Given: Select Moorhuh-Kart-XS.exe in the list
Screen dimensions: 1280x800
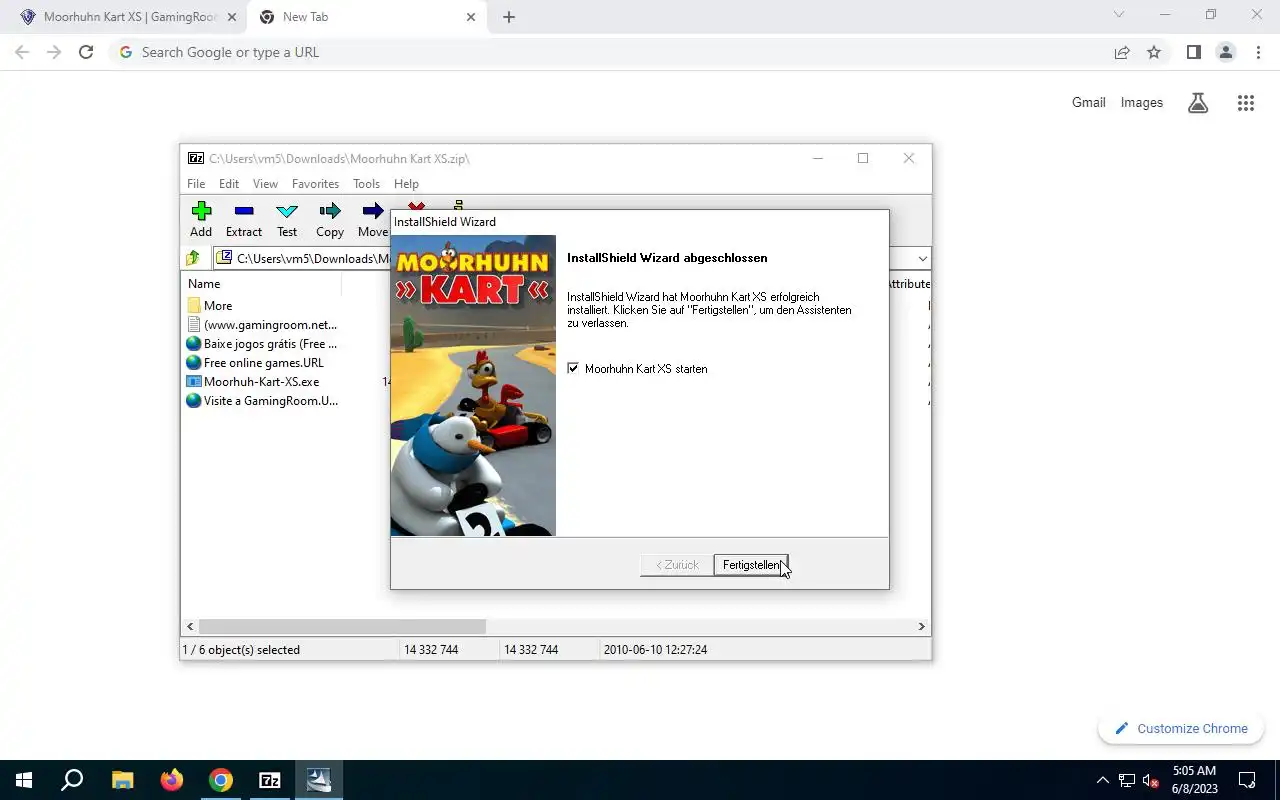Looking at the screenshot, I should pyautogui.click(x=253, y=382).
